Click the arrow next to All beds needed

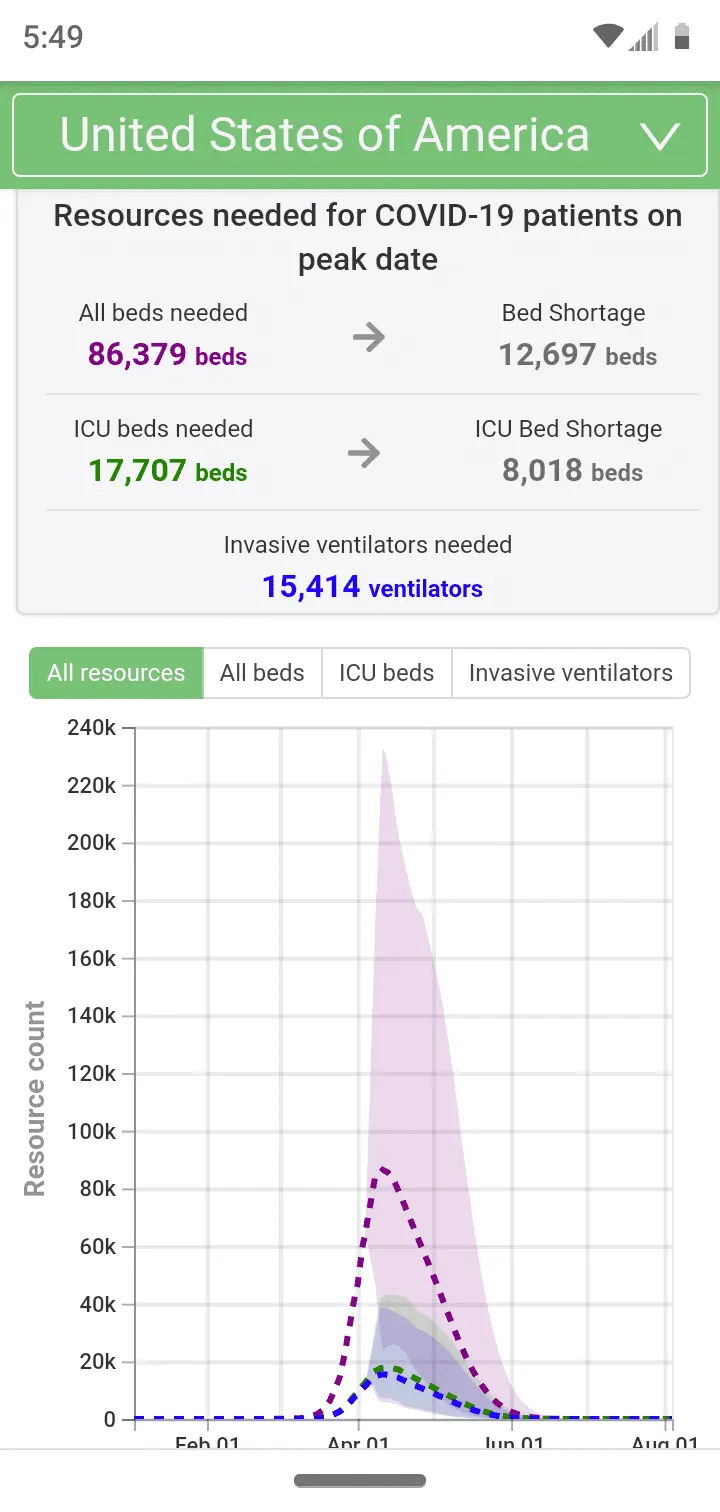point(369,338)
